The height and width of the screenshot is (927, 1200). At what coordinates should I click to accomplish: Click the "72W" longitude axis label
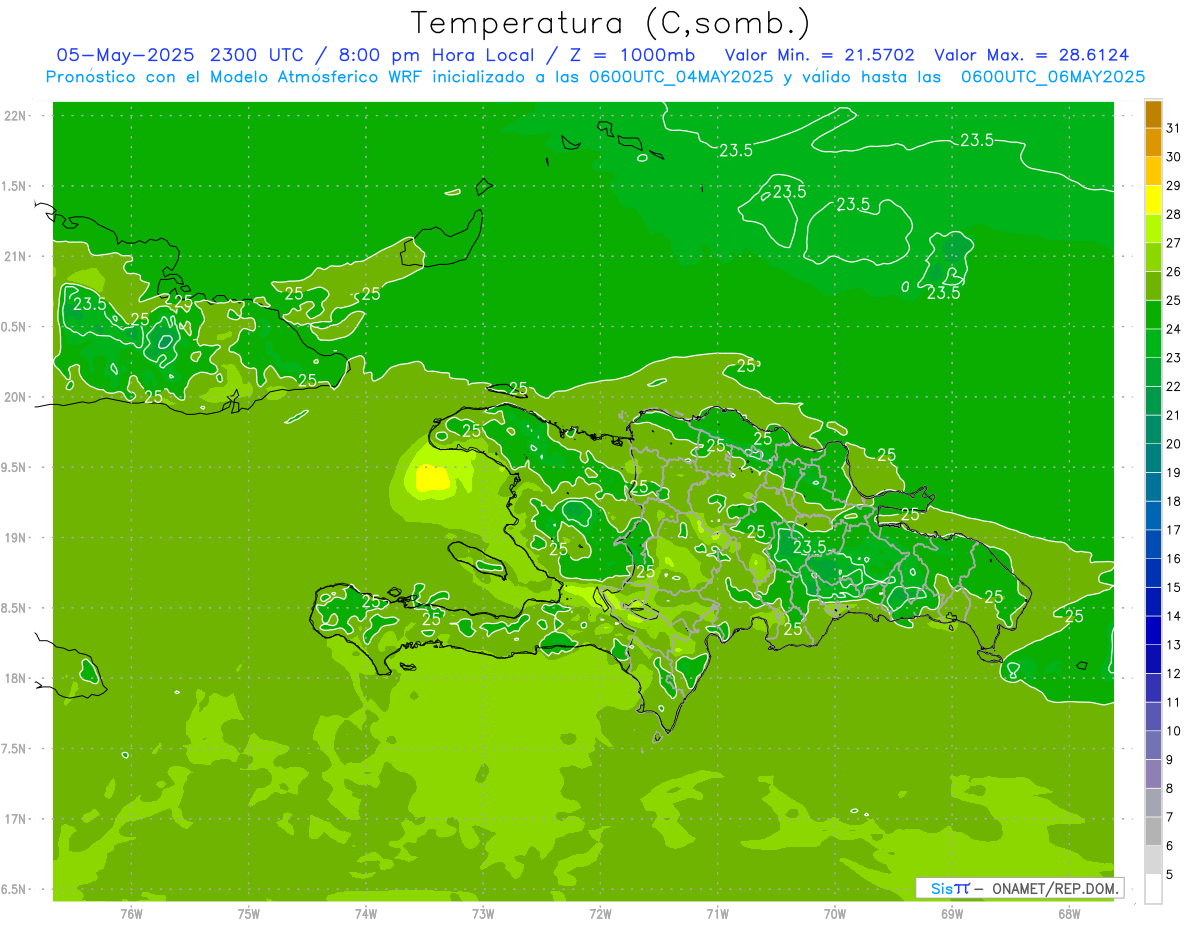(600, 913)
